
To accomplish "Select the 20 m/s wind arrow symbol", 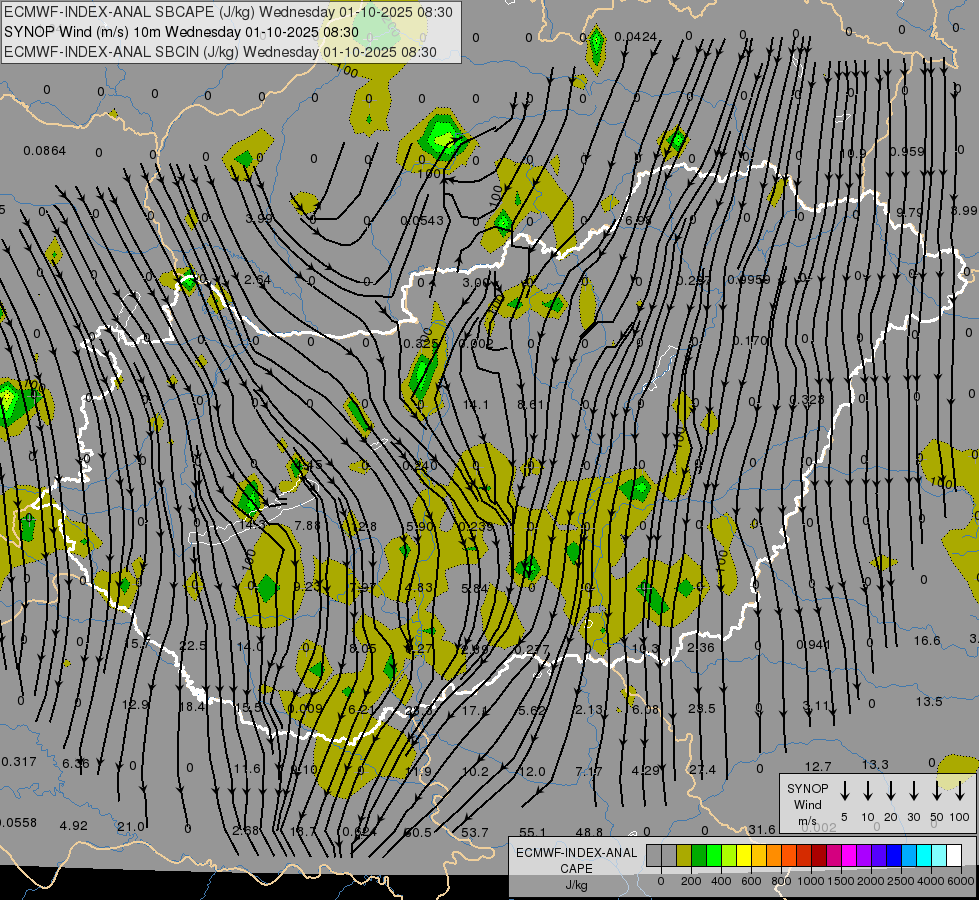I will click(x=891, y=791).
